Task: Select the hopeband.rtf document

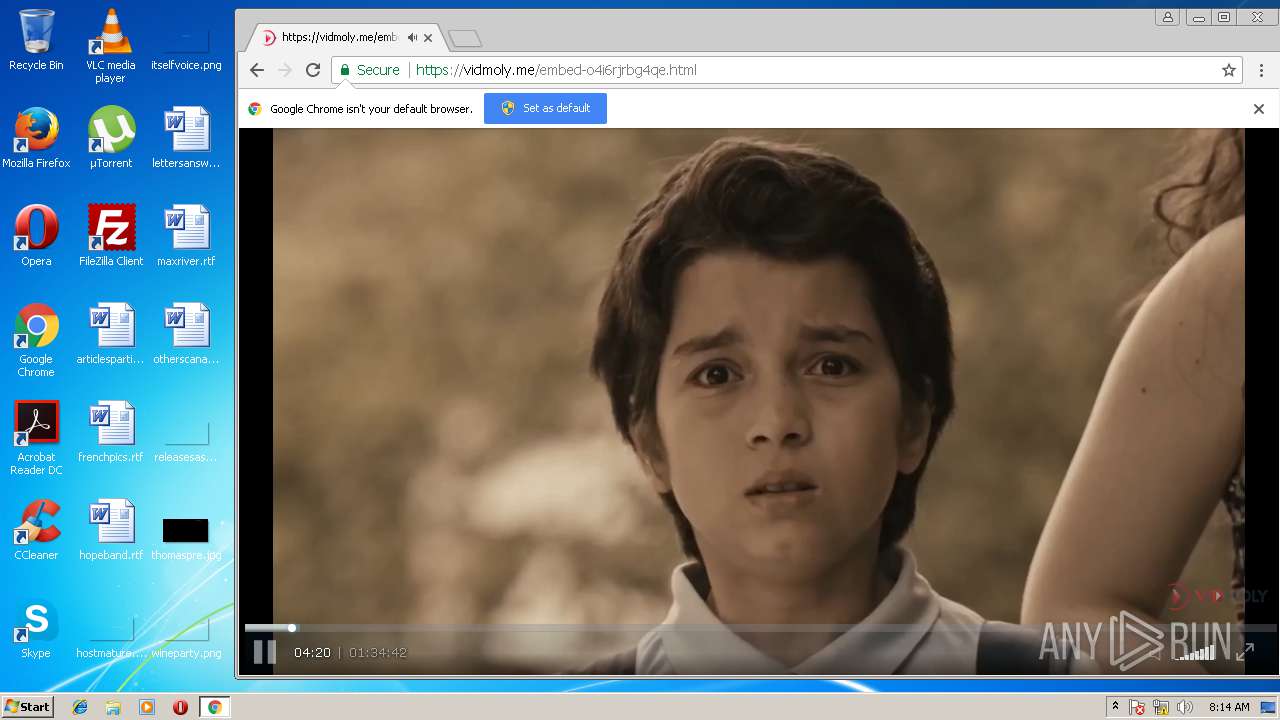Action: [110, 530]
